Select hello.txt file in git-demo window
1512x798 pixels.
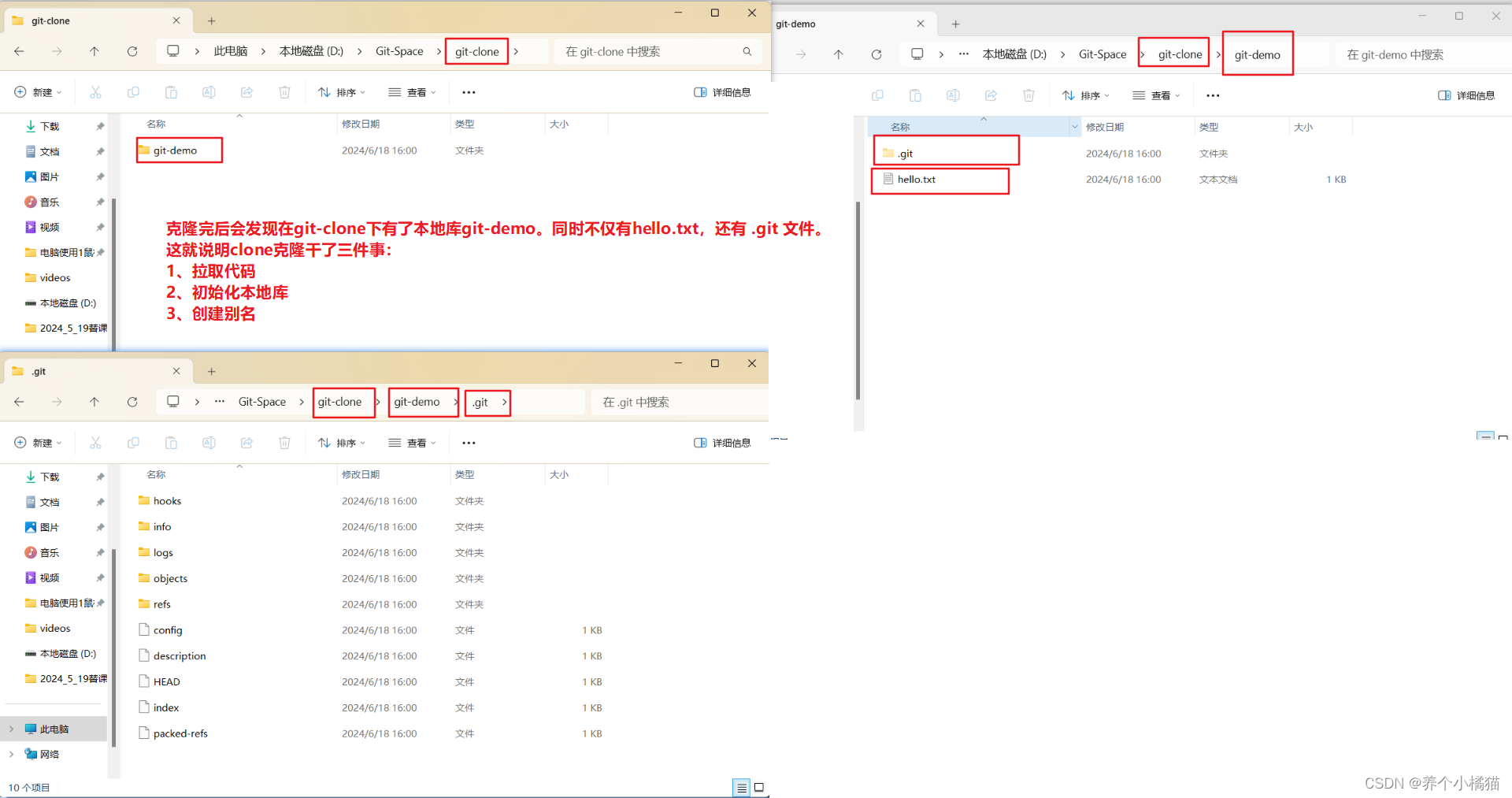coord(917,180)
